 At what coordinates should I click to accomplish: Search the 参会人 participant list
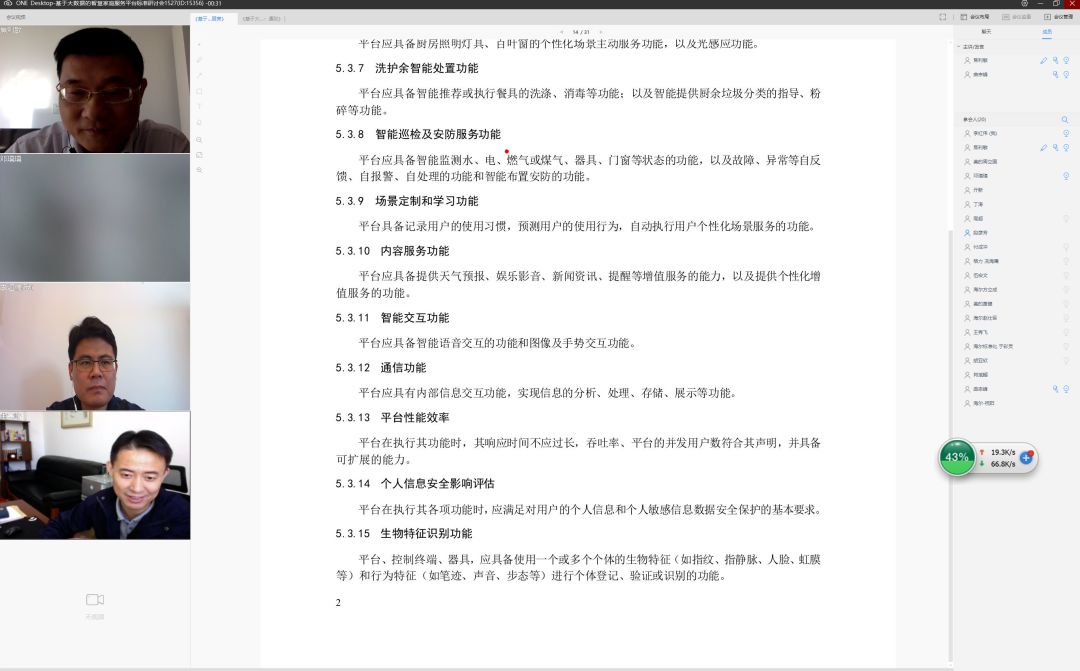tap(1065, 119)
